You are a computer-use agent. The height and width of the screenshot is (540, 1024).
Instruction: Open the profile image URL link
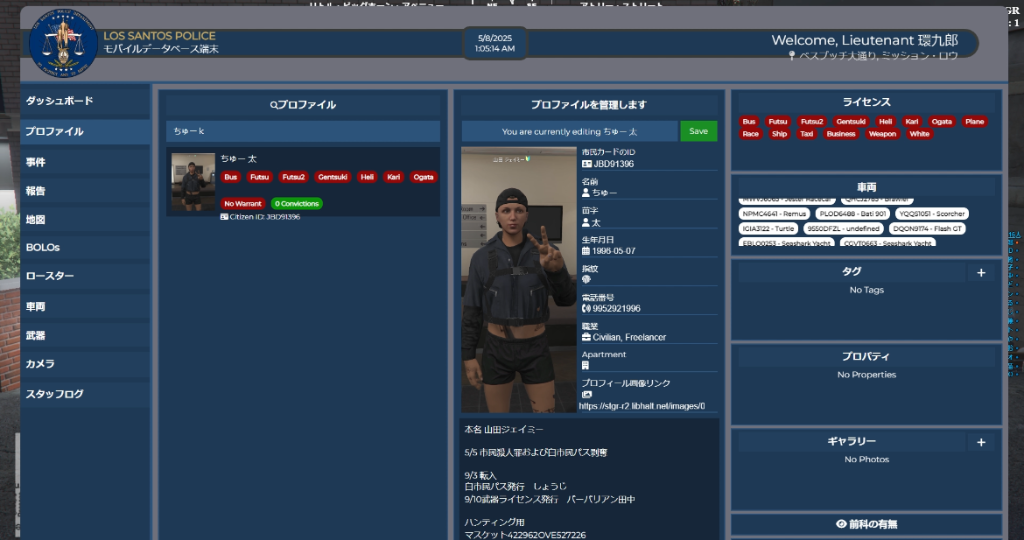[x=642, y=406]
